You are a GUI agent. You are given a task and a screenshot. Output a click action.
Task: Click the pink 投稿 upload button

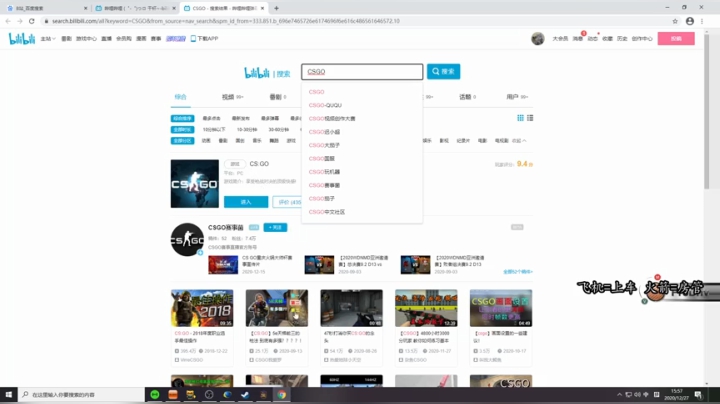676,39
